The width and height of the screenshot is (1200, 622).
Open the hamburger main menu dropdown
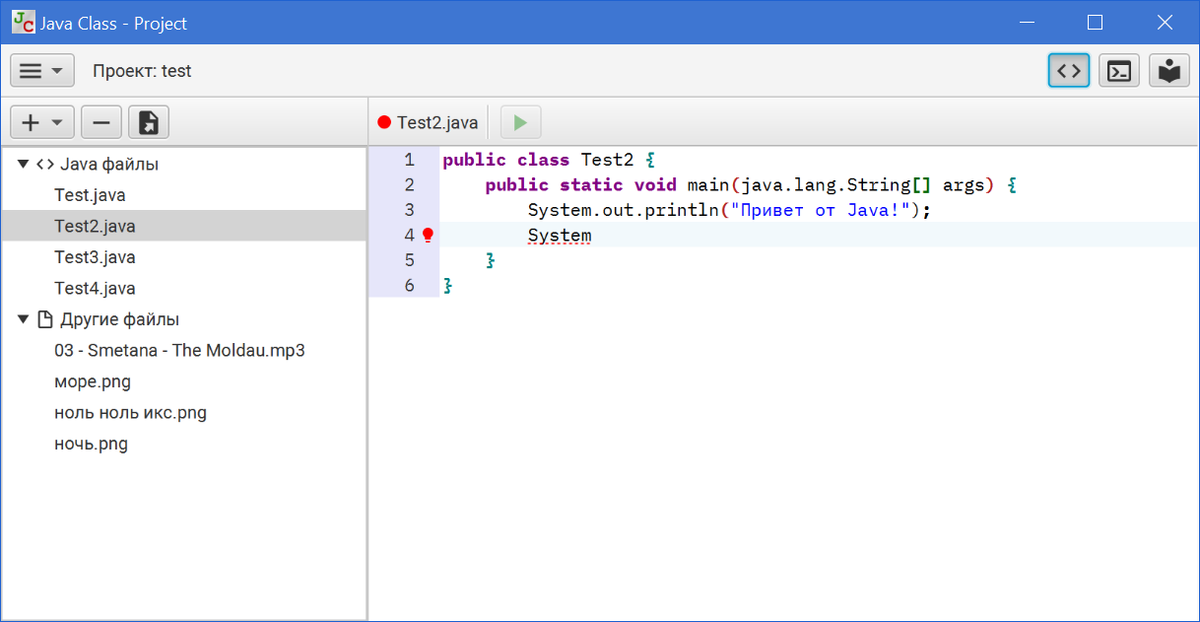(42, 71)
